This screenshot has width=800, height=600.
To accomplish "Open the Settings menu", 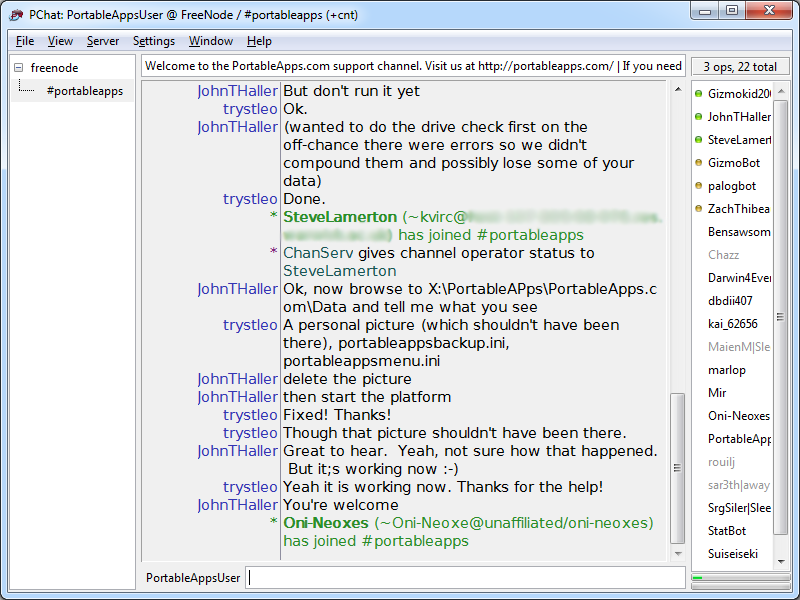I will click(x=153, y=41).
